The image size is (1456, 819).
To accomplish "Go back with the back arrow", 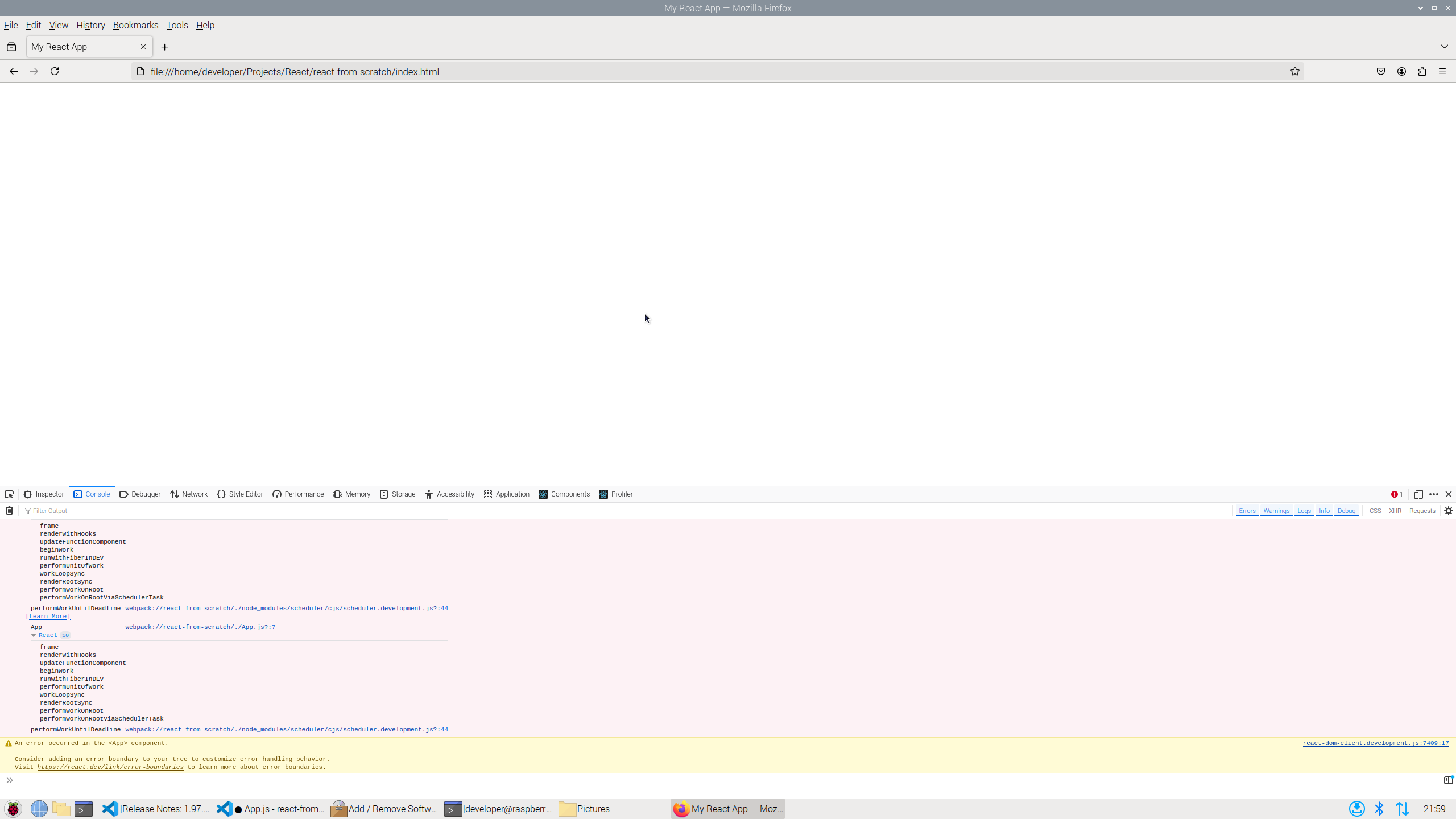I will pos(14,71).
